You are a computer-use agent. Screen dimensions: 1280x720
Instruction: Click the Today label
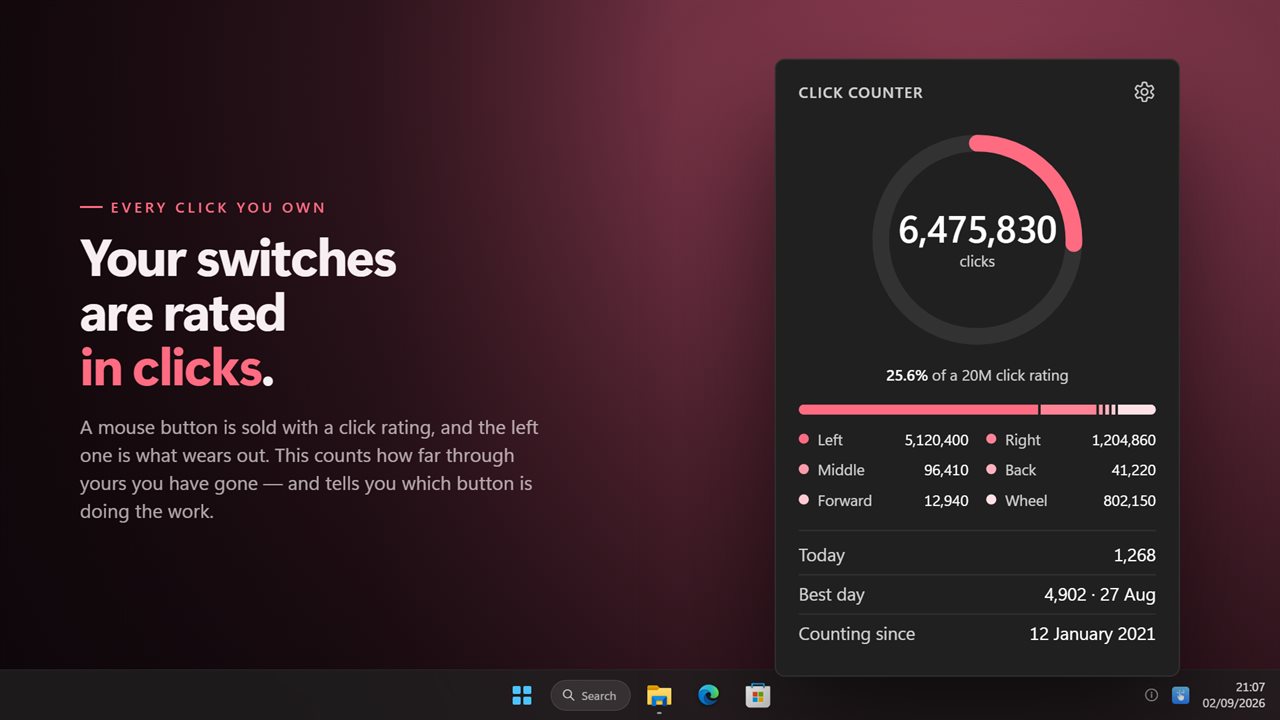(822, 556)
